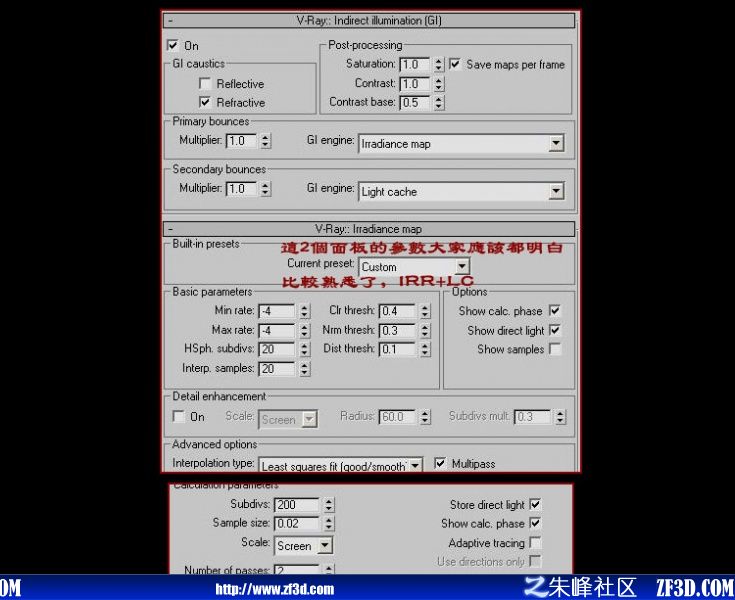Click Min rate value field
Image resolution: width=735 pixels, height=600 pixels.
[x=277, y=311]
